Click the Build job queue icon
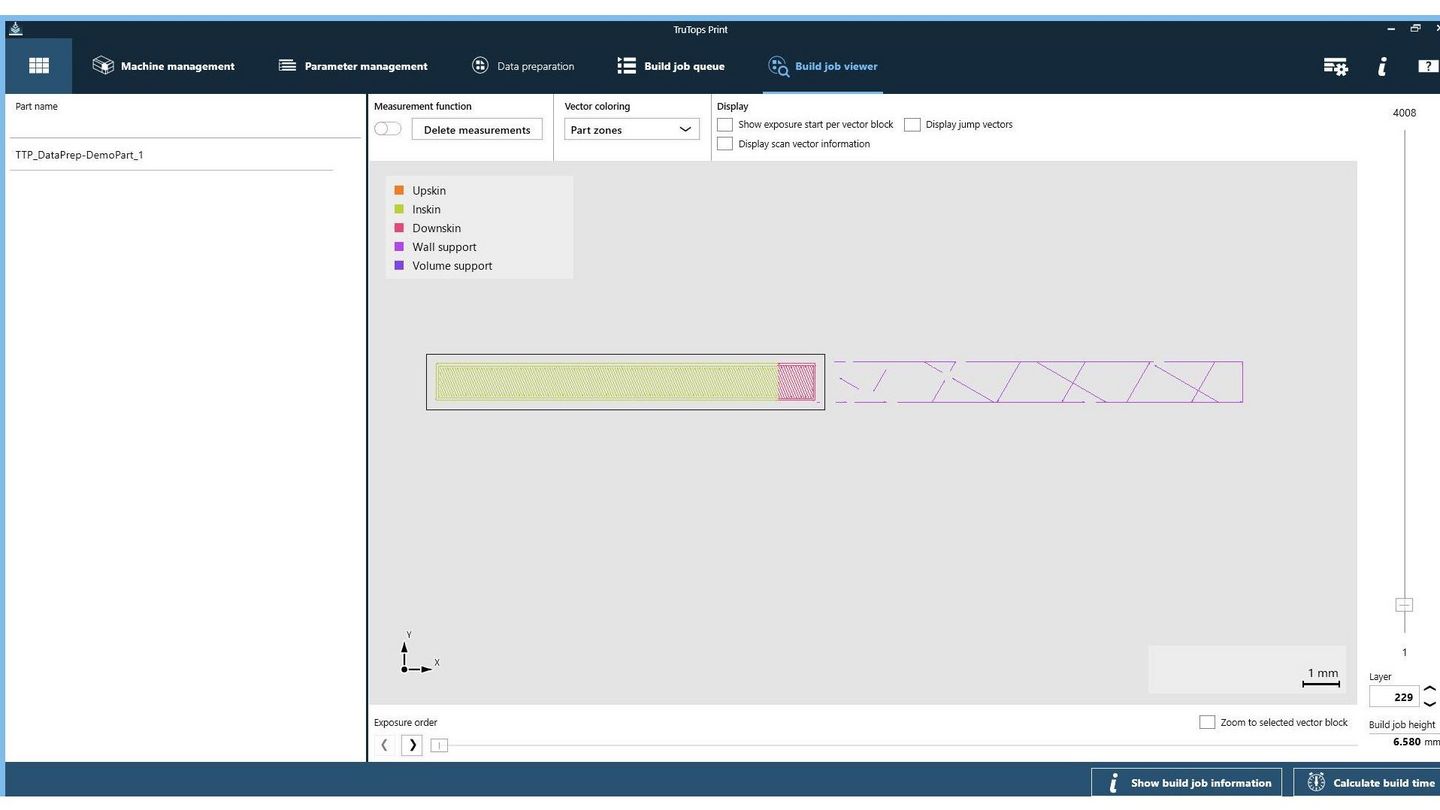 (626, 66)
